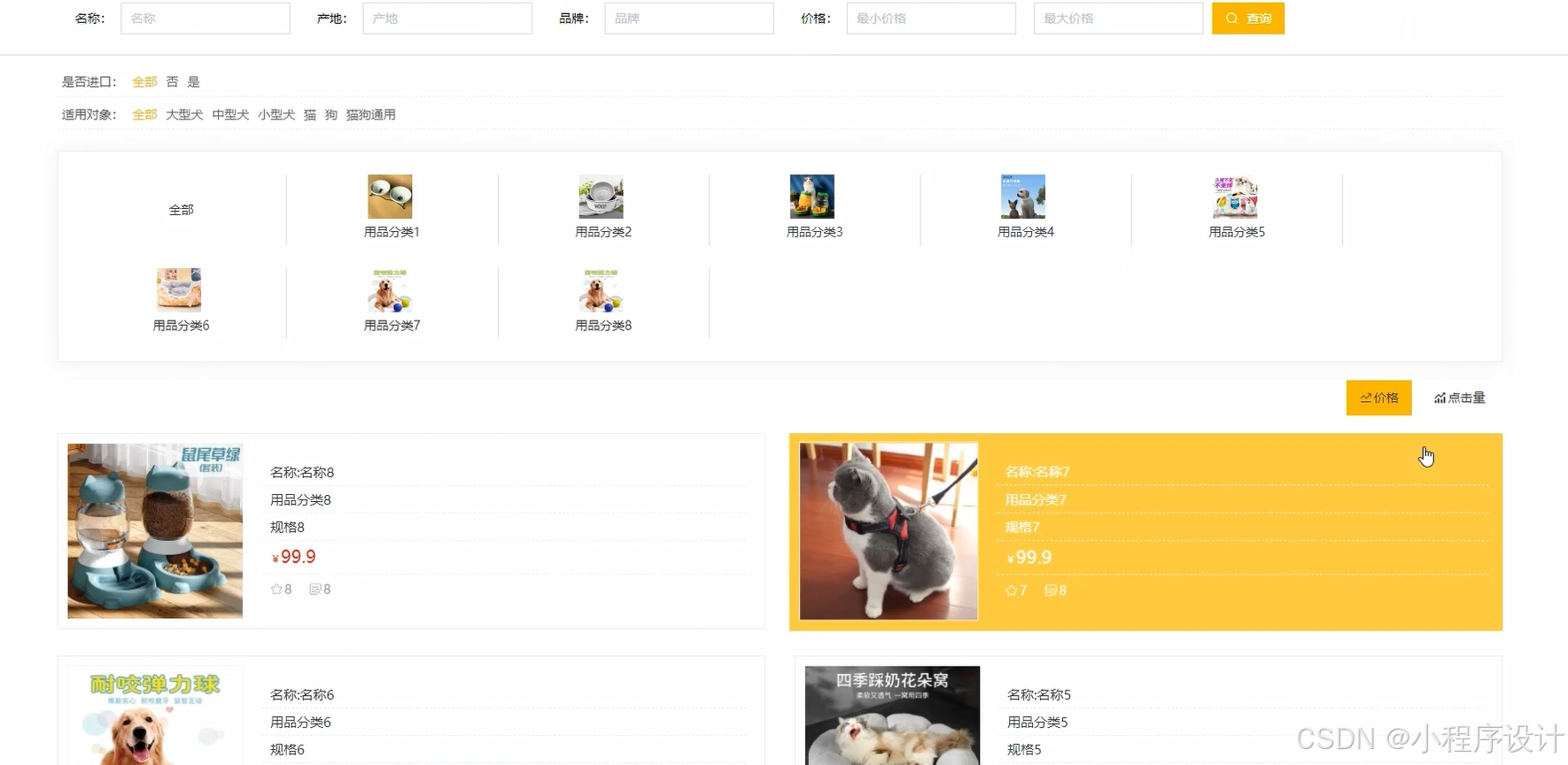This screenshot has width=1568, height=765.
Task: Click the 查询 search button
Action: pos(1247,19)
